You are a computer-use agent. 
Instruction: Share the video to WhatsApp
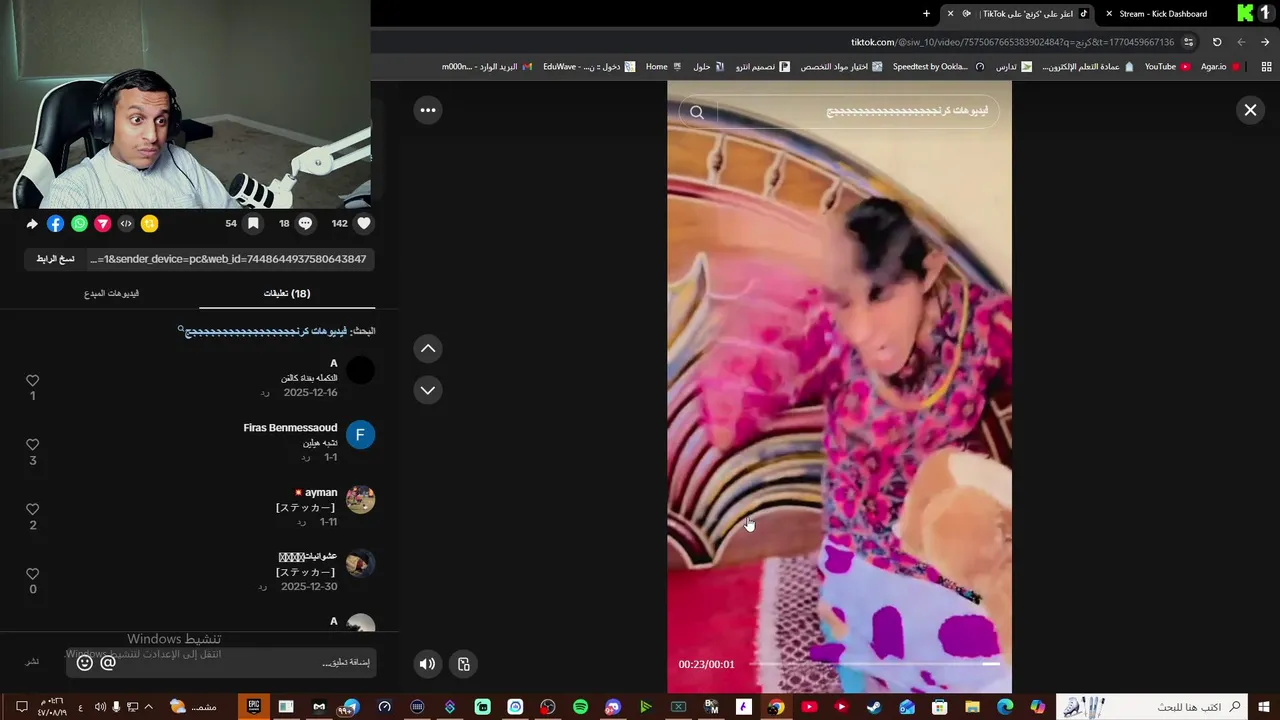[x=79, y=224]
